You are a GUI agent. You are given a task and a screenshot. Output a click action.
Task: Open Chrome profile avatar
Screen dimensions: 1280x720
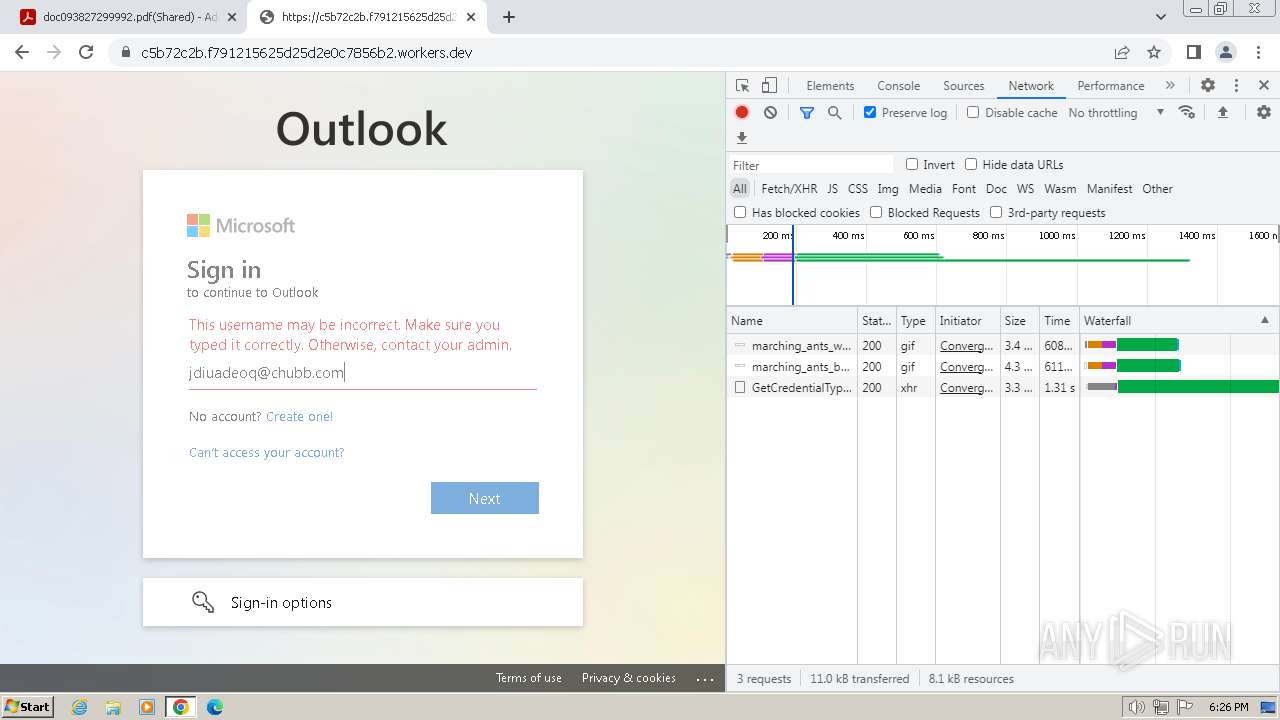tap(1225, 52)
